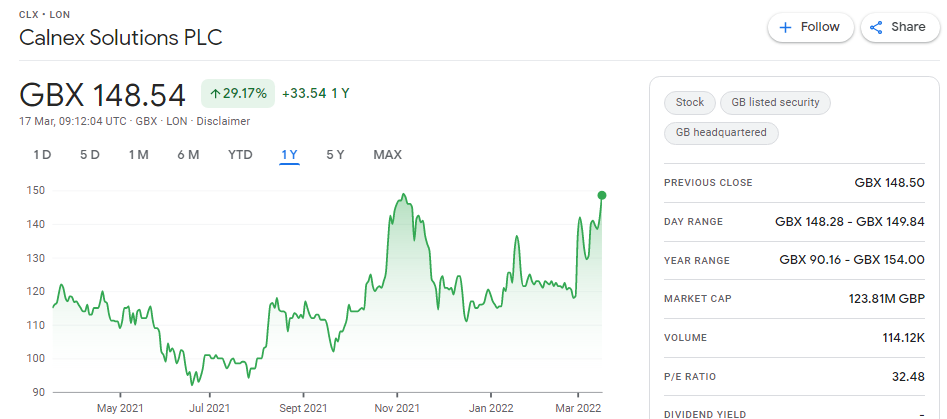Click the Previous Close value GBX 148.50
The width and height of the screenshot is (947, 419).
coord(889,182)
